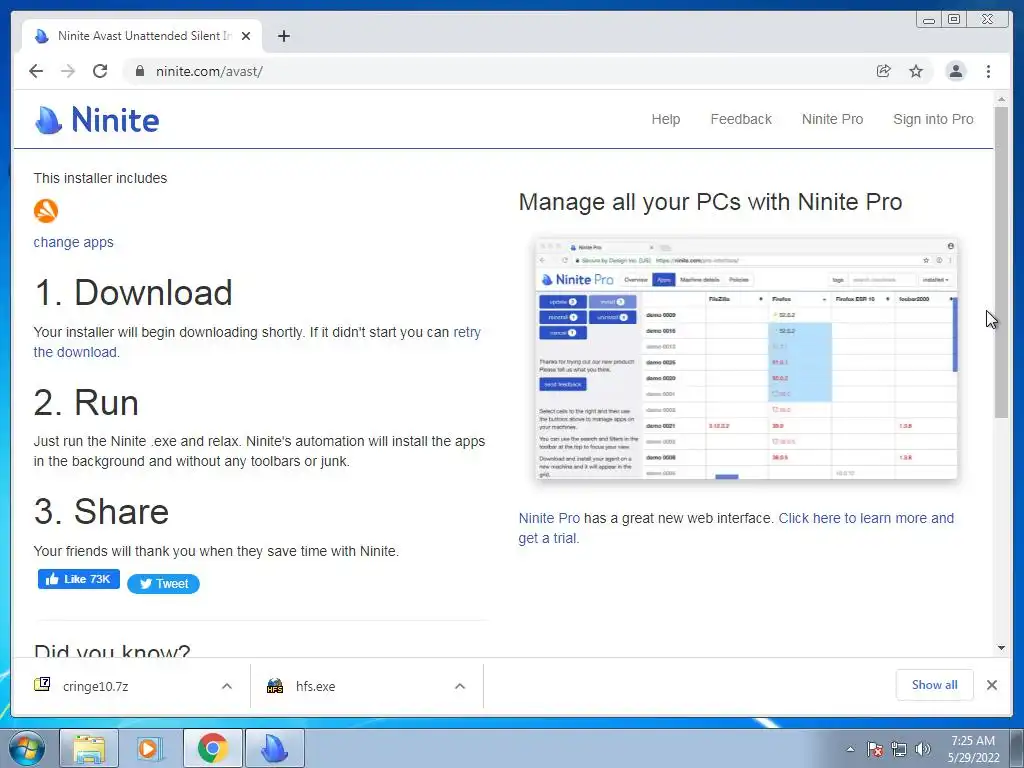This screenshot has height=768, width=1024.
Task: Share this page icon in address bar
Action: 884,71
